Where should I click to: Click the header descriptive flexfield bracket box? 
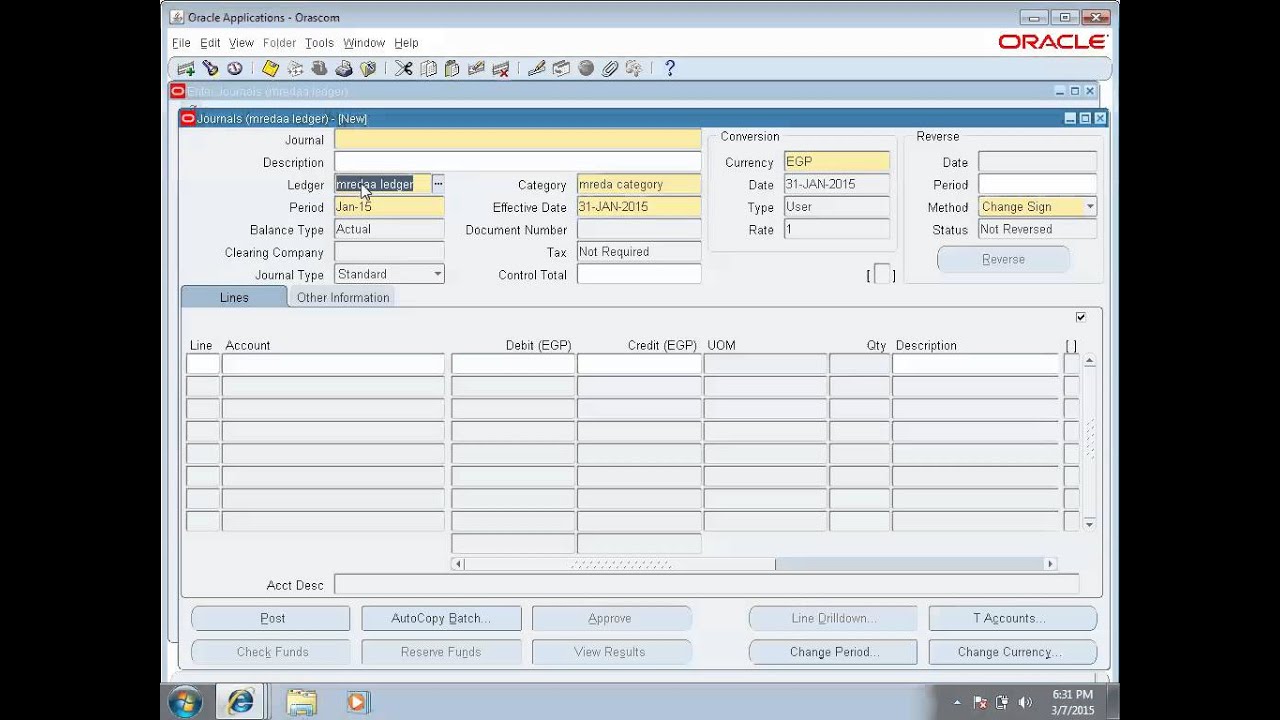coord(882,275)
